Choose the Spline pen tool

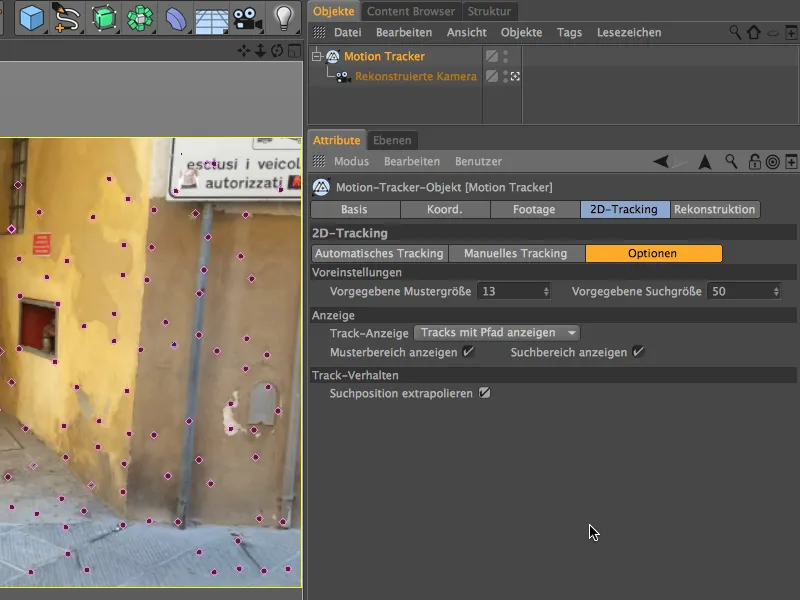[x=66, y=18]
